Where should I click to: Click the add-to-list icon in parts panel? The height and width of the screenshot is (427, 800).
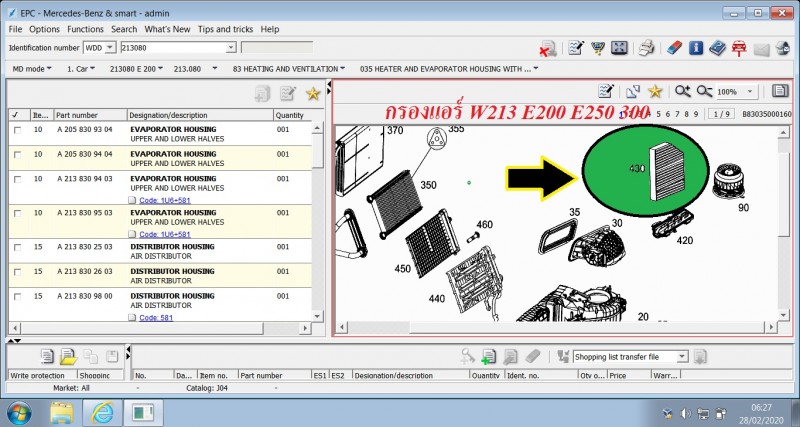[262, 93]
